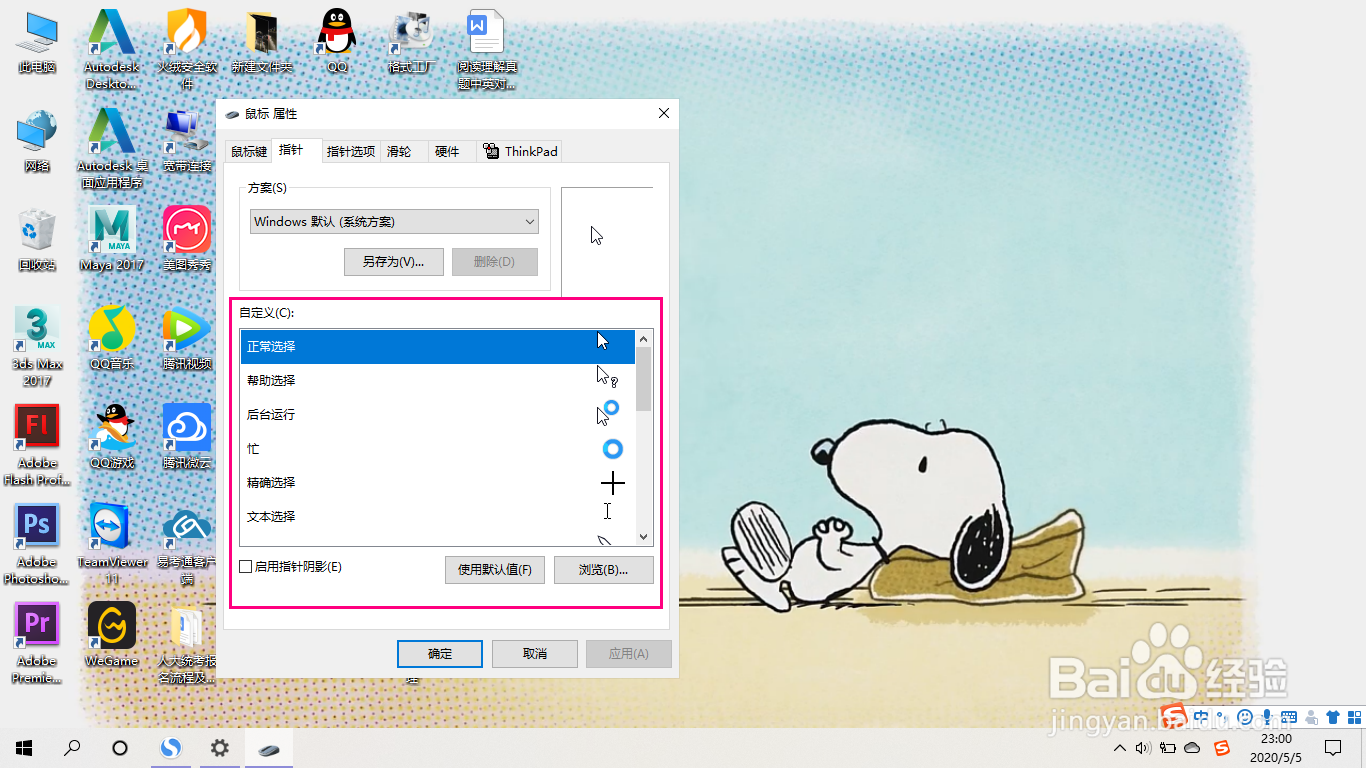Viewport: 1366px width, 768px height.
Task: Open the 阅读理解真题 document icon
Action: coord(487,49)
